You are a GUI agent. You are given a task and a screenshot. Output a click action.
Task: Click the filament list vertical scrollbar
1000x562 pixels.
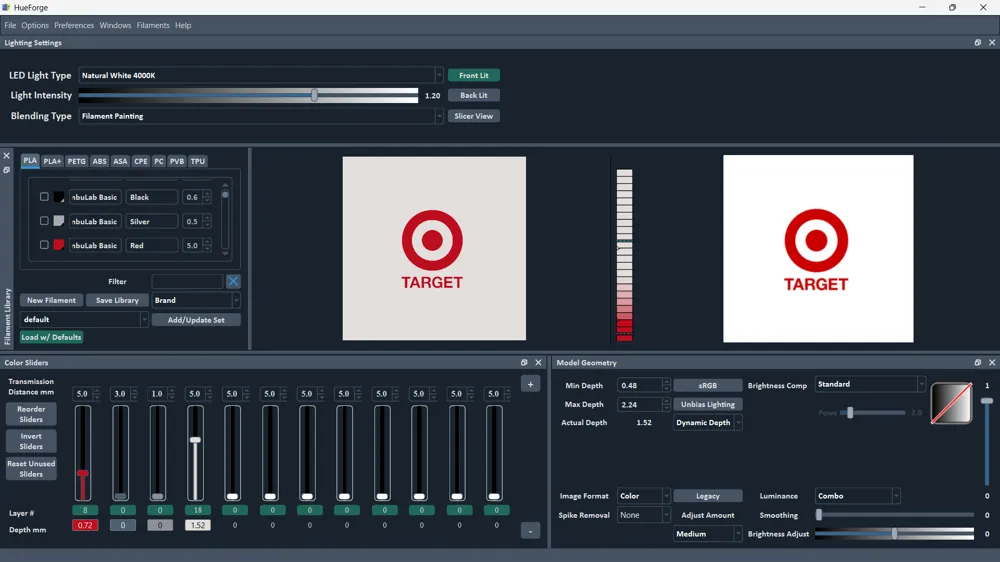225,219
